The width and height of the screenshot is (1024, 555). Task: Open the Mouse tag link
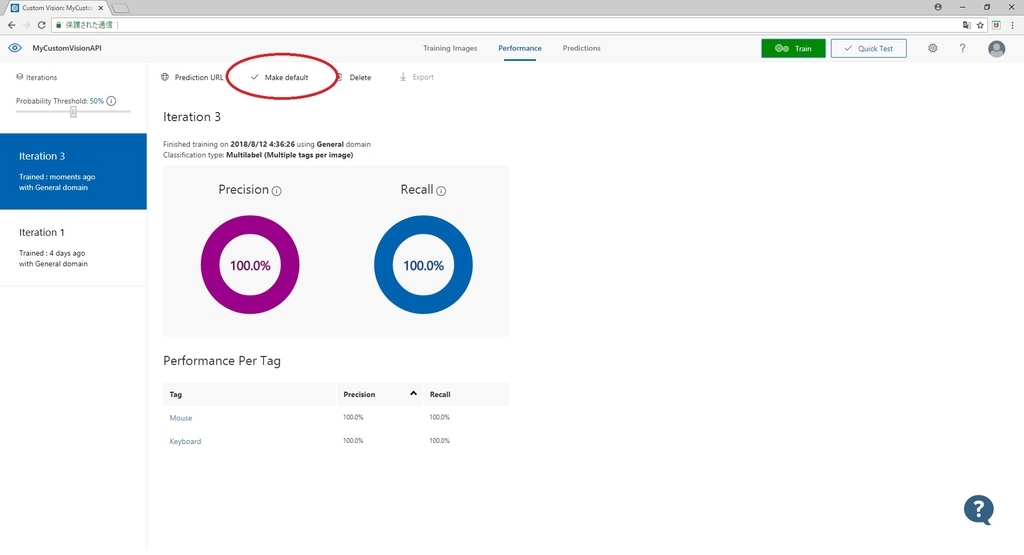pos(181,418)
